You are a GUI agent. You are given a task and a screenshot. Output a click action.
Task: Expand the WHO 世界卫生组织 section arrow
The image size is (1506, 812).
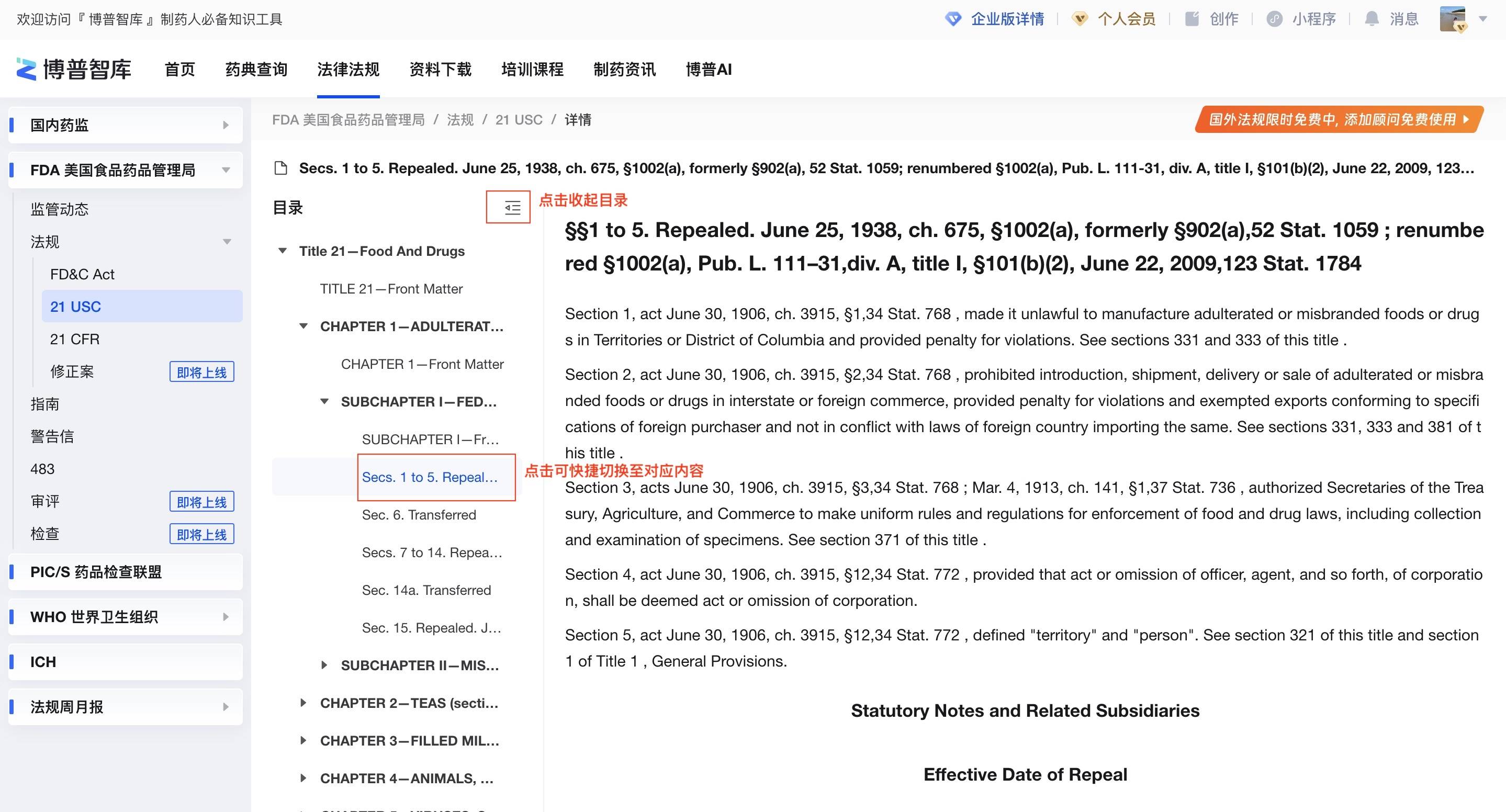[x=226, y=617]
